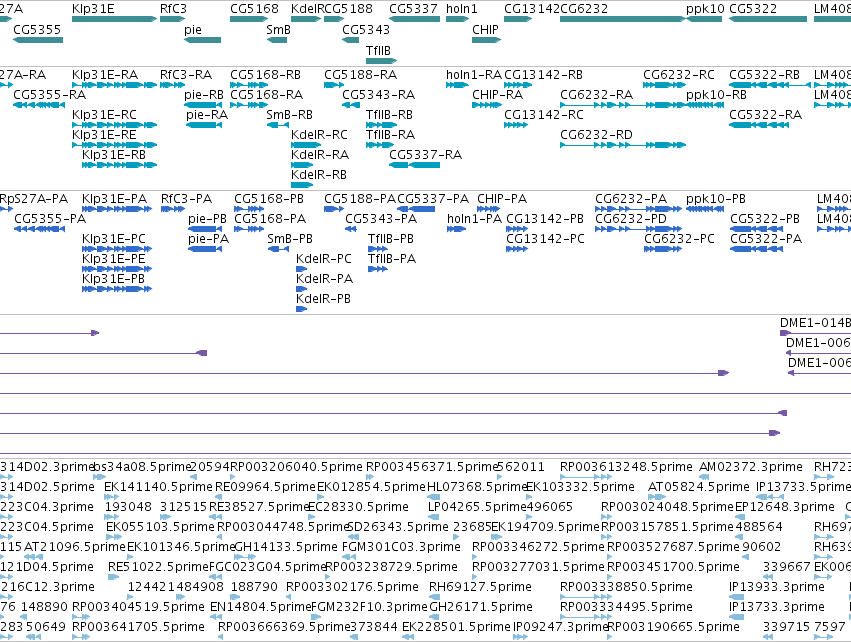Screen dimensions: 851x642
Task: Click the CHIP-PA protein label
Action: (502, 199)
